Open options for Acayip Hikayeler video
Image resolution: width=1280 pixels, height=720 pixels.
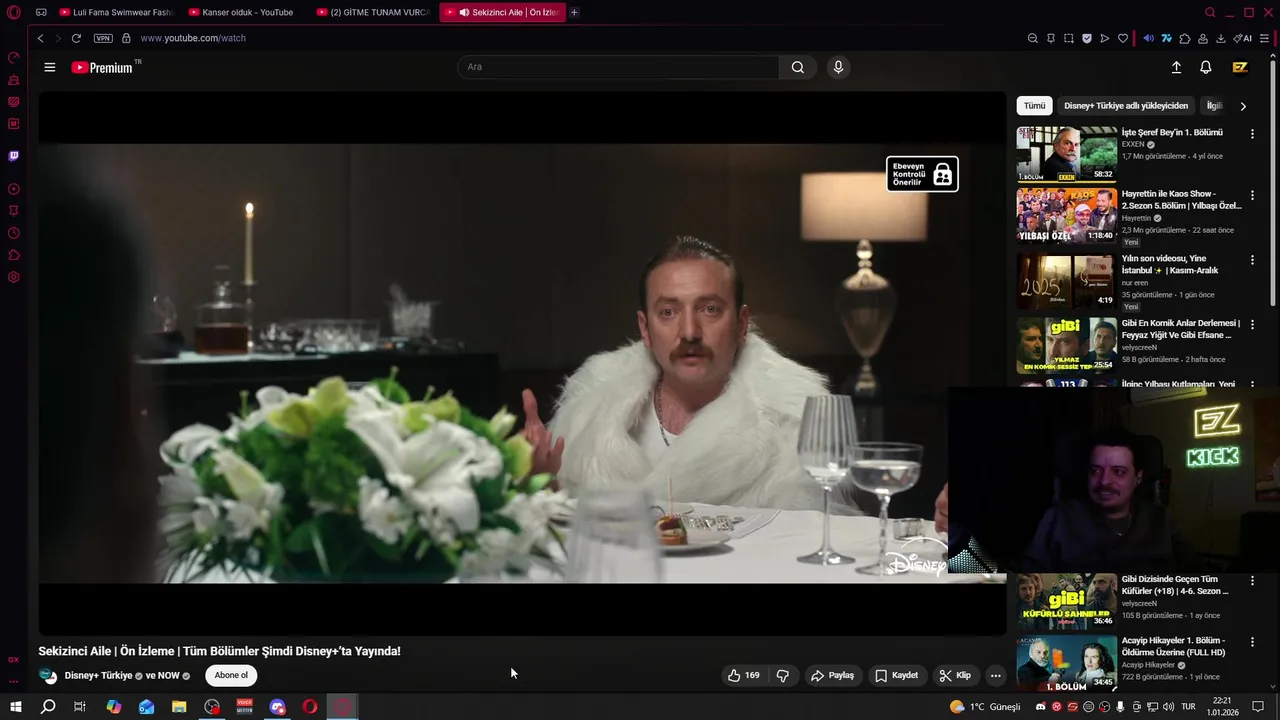(x=1251, y=642)
